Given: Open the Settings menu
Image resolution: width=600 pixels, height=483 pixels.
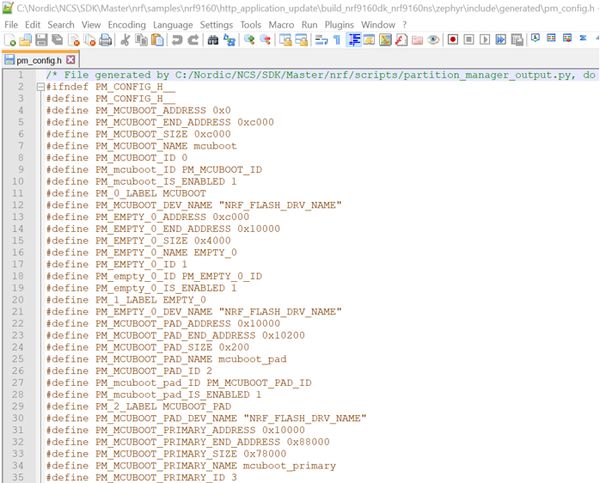Looking at the screenshot, I should pos(216,24).
